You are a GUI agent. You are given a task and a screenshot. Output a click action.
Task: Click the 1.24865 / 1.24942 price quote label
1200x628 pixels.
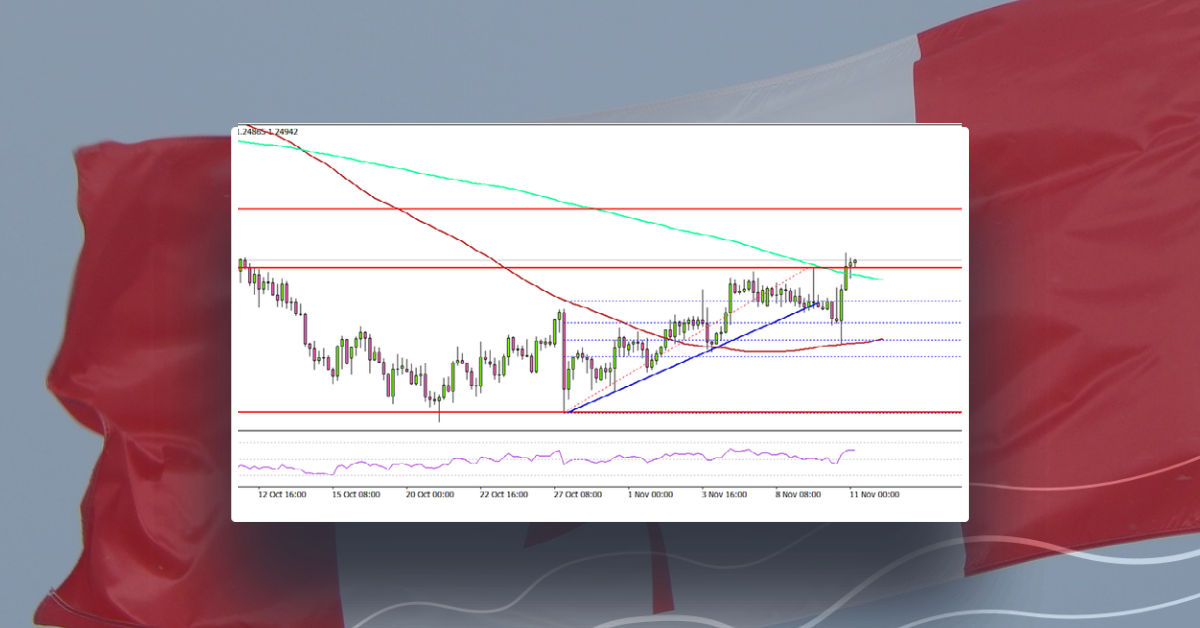click(268, 129)
